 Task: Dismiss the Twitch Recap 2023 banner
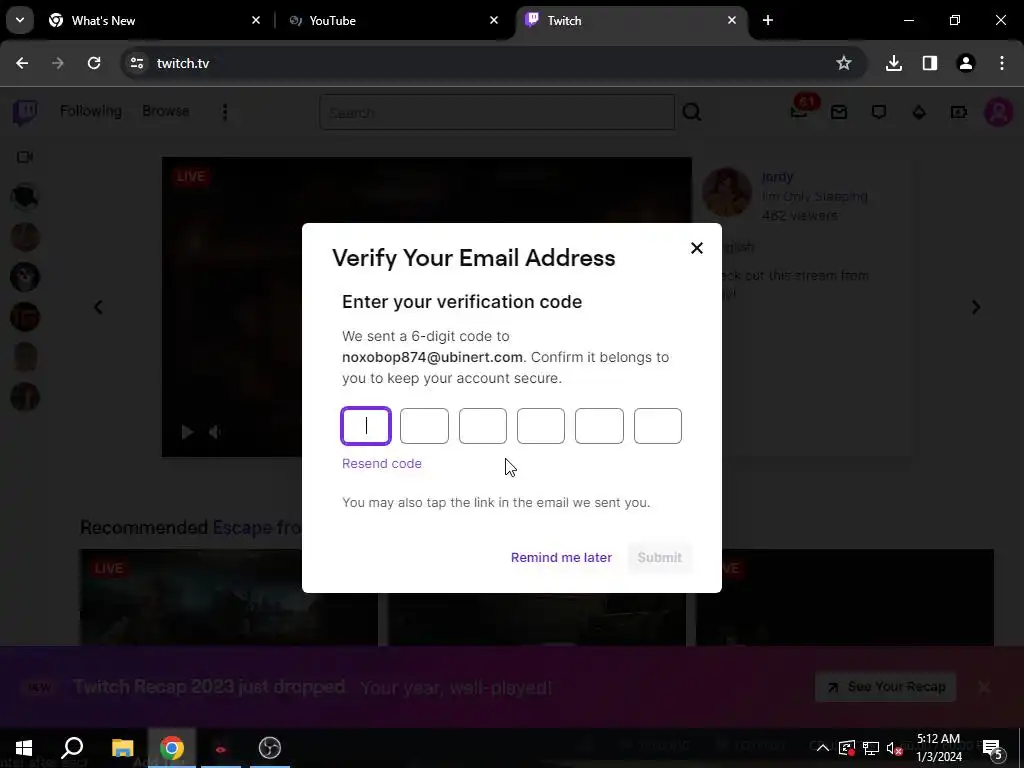click(x=984, y=687)
